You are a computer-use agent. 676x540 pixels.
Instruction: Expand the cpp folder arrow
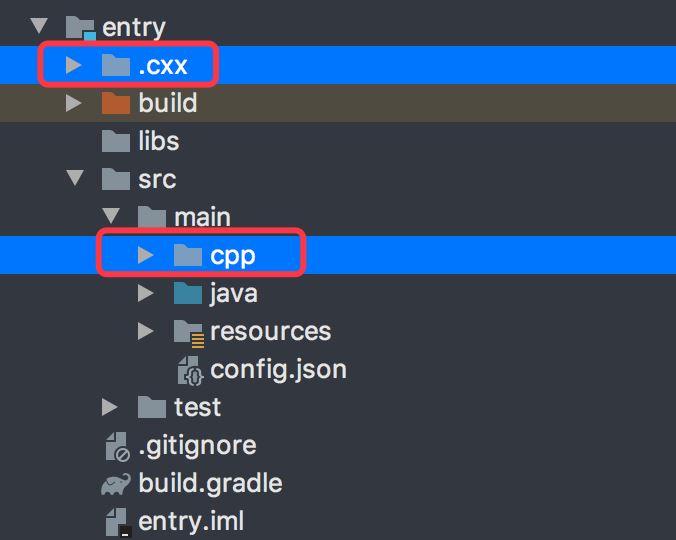pyautogui.click(x=146, y=255)
